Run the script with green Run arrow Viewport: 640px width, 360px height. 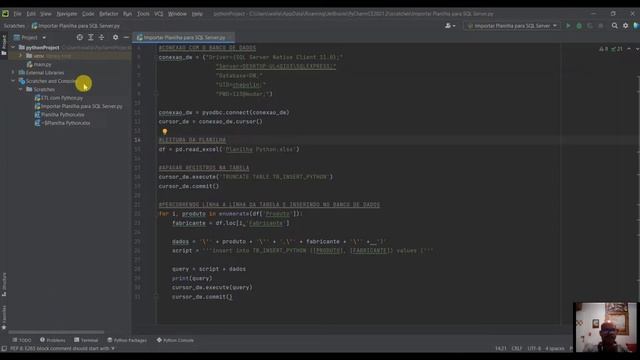568,26
